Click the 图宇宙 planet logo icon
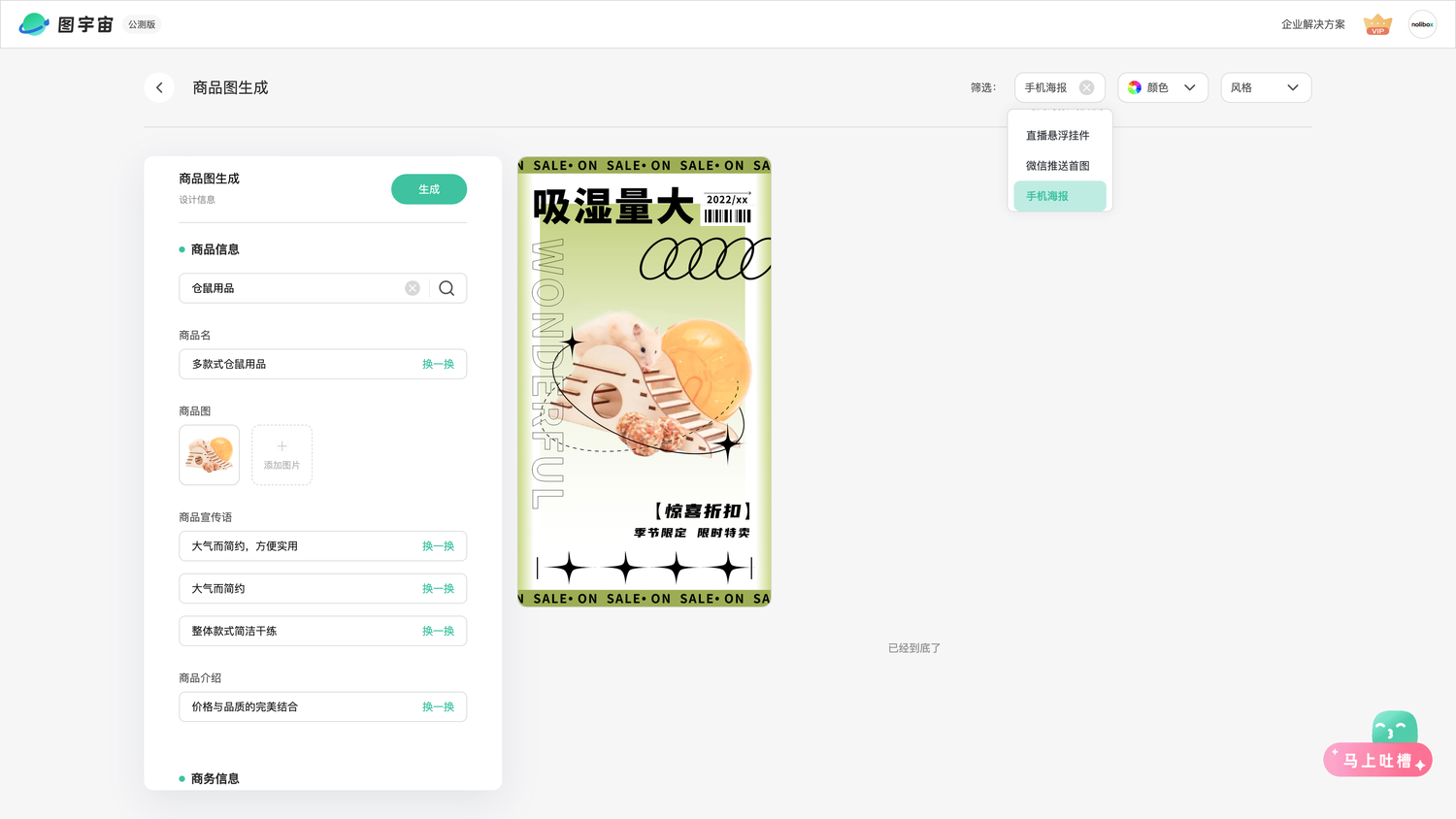The width and height of the screenshot is (1456, 819). 34,24
